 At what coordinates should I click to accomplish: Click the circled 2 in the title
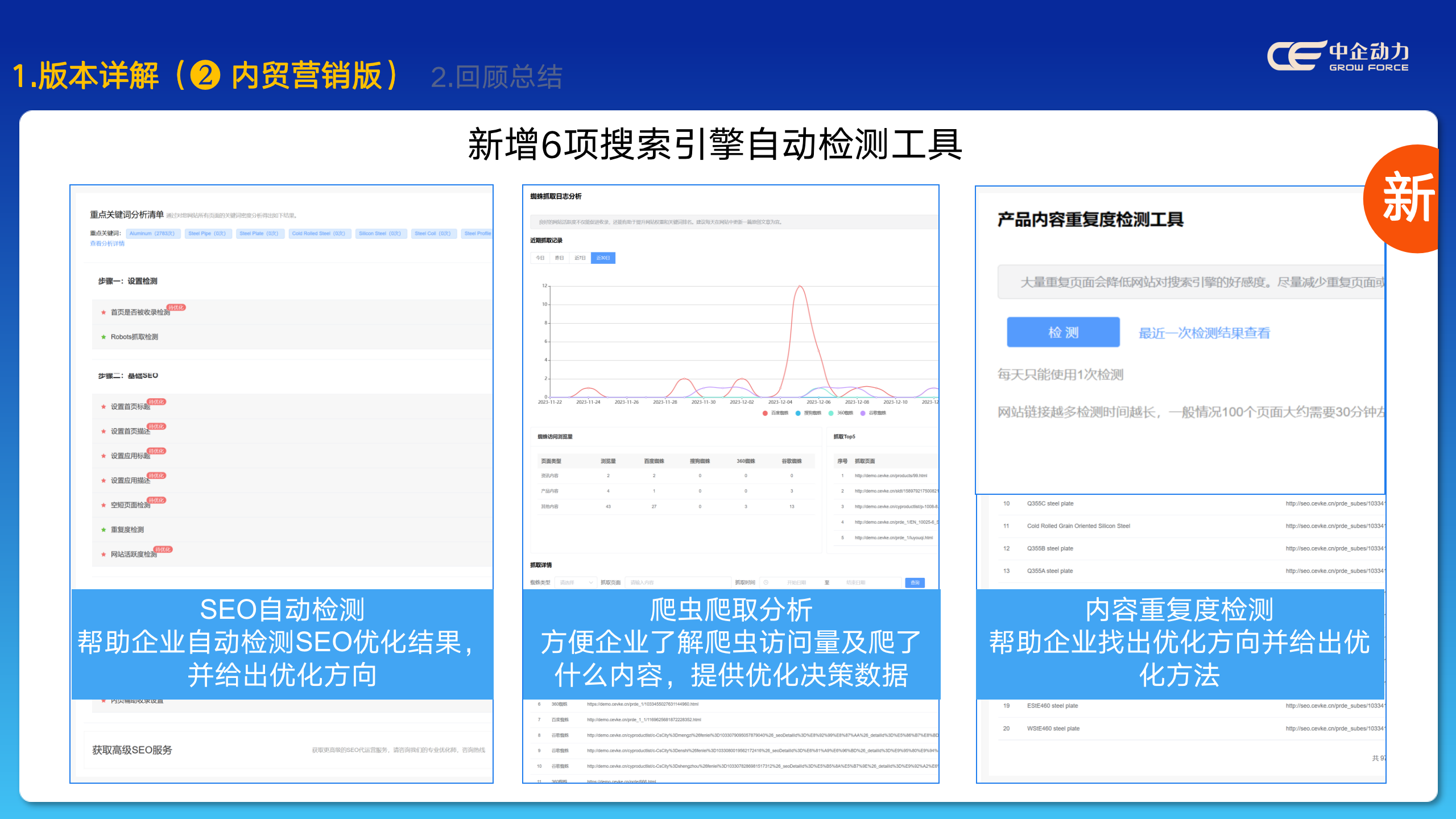[x=205, y=76]
